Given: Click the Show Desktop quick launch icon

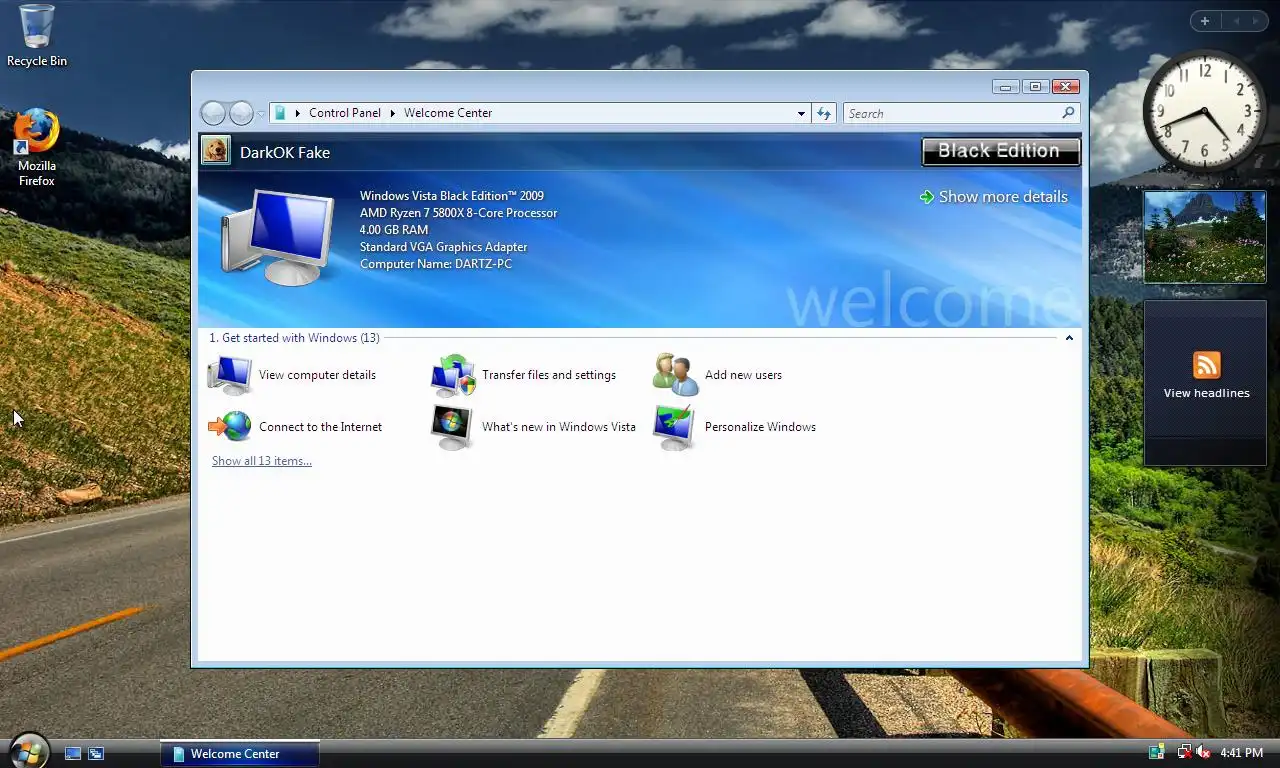Looking at the screenshot, I should pyautogui.click(x=73, y=753).
